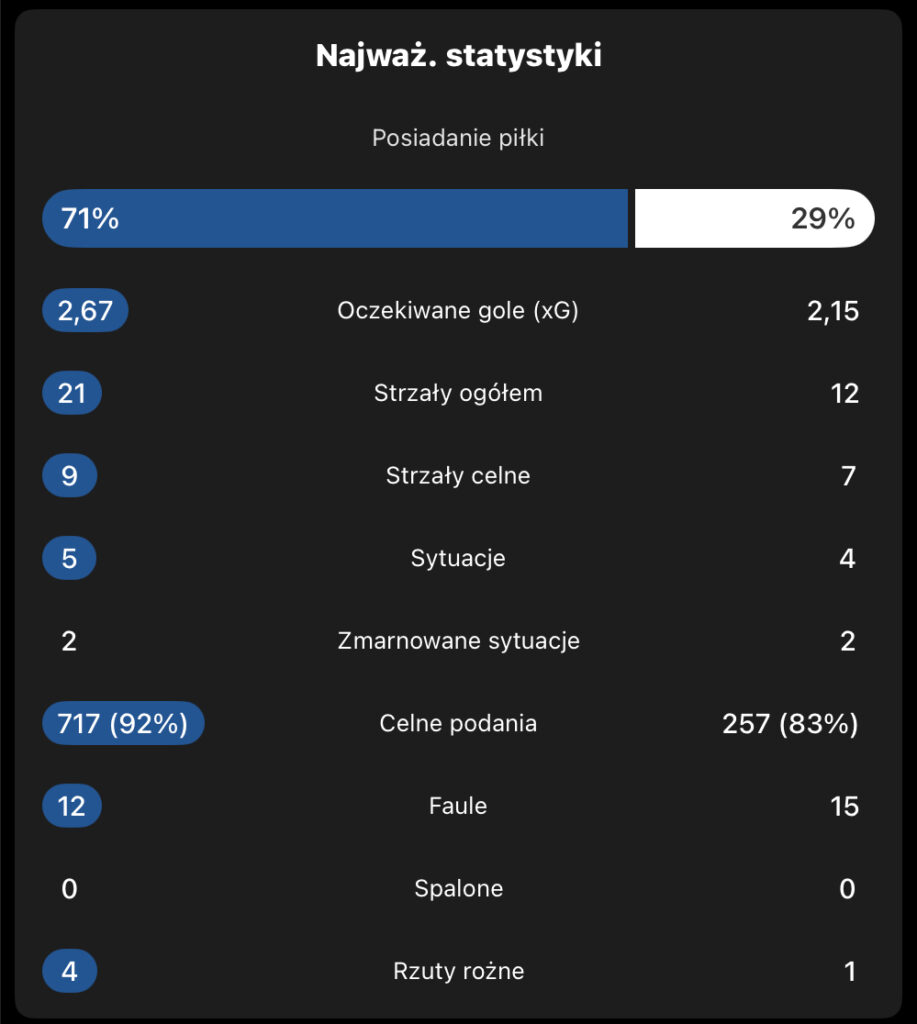917x1024 pixels.
Task: Tap the 21 total shots badge
Action: click(72, 393)
